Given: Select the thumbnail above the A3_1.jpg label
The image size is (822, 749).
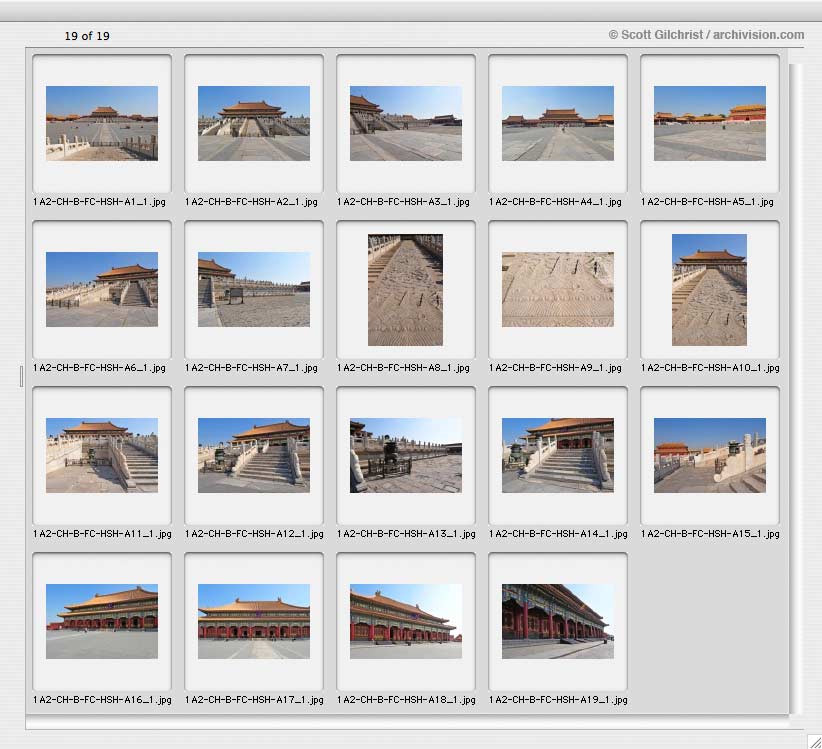Looking at the screenshot, I should coord(406,123).
